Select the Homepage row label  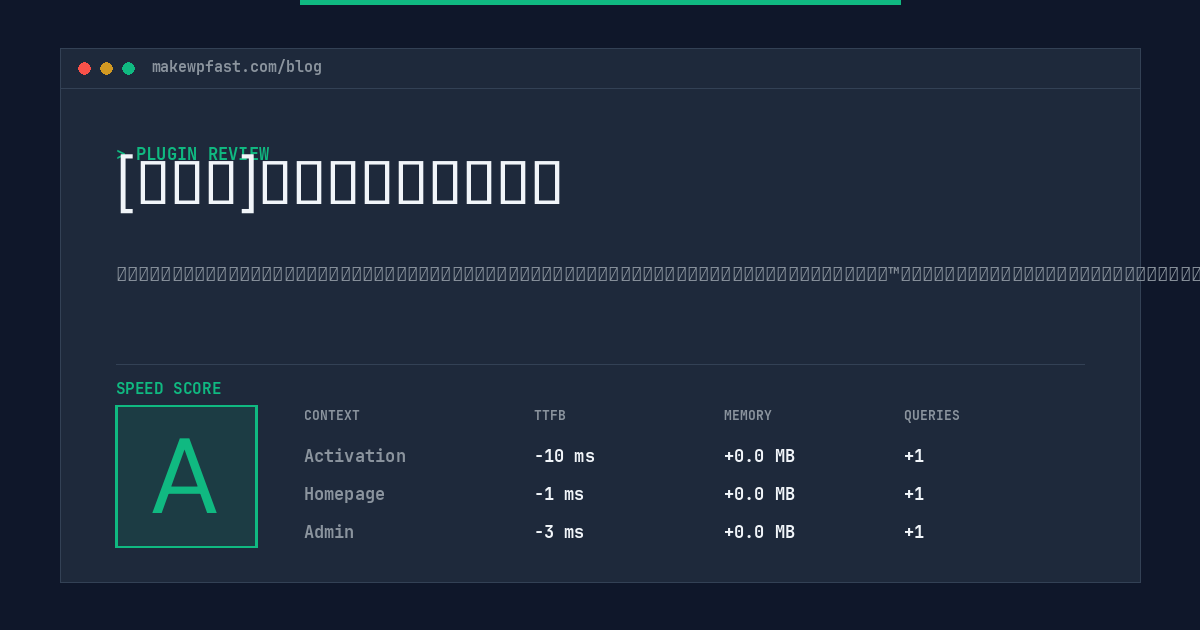(344, 494)
